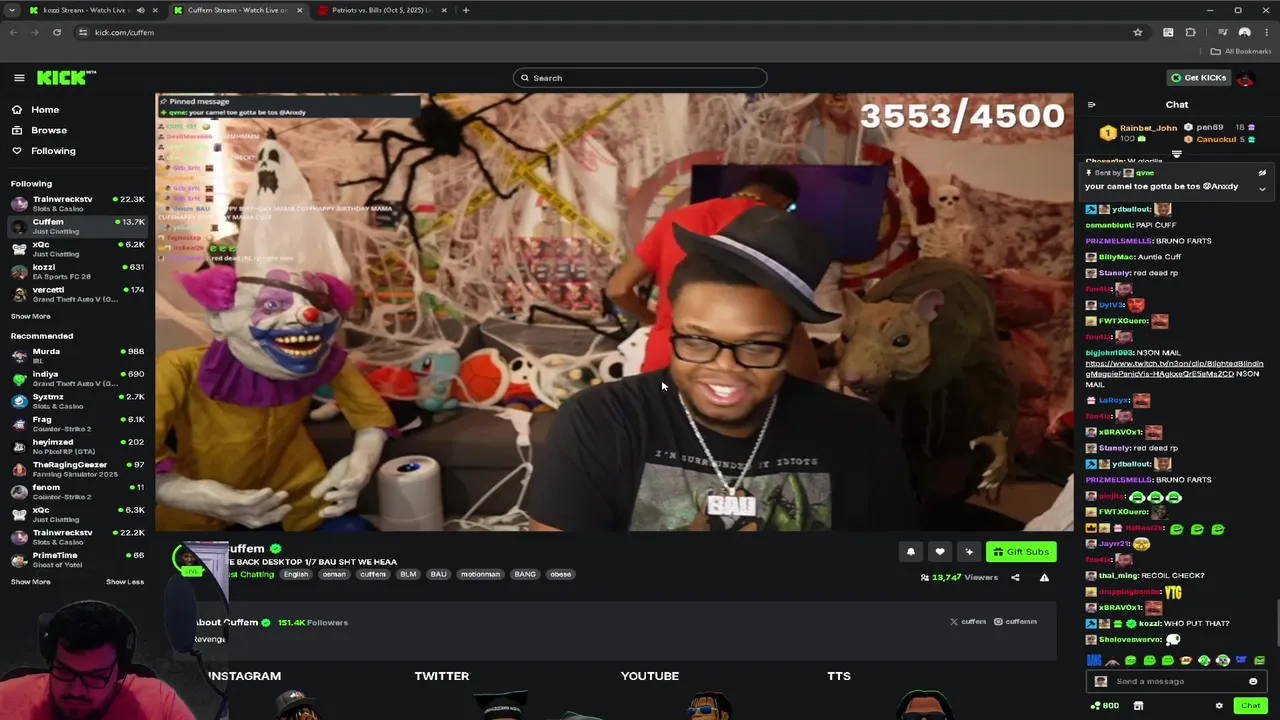Hide the pinned message via eye icon

pos(1262,173)
